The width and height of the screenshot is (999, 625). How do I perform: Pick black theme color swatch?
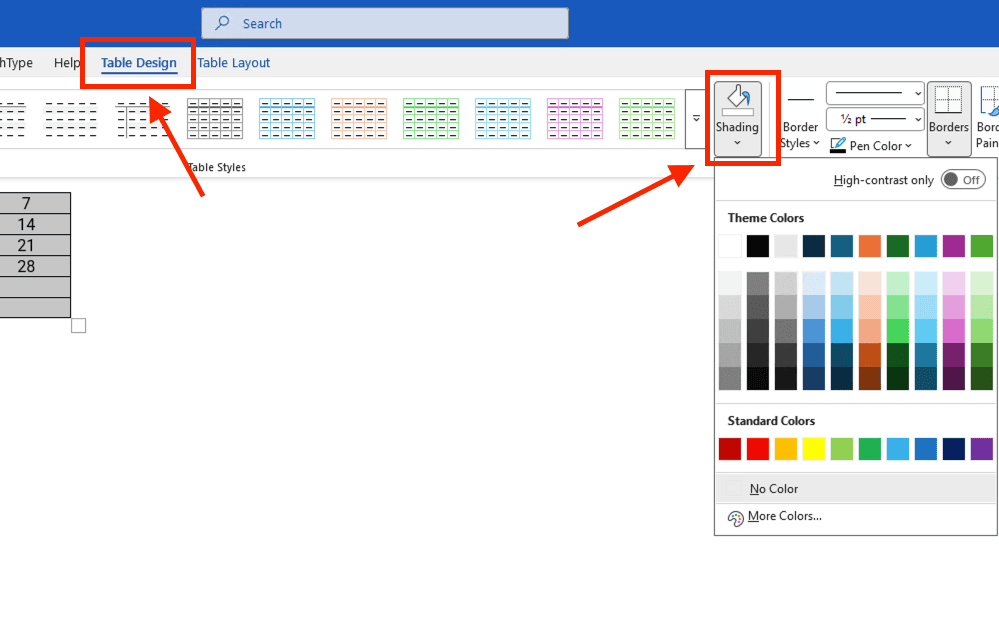(x=758, y=246)
